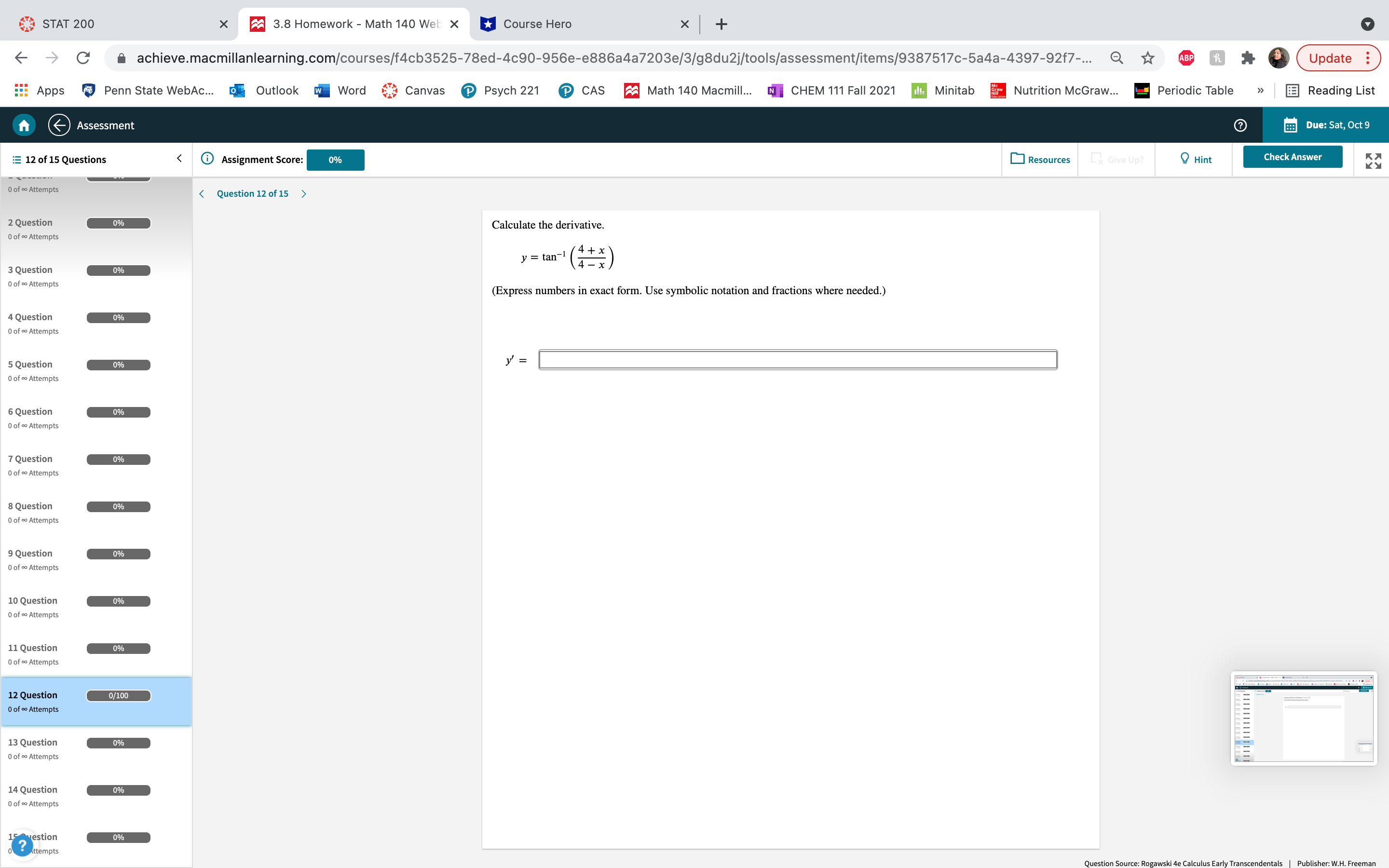Switch to the Course Hero tab
The width and height of the screenshot is (1389, 868).
point(537,24)
